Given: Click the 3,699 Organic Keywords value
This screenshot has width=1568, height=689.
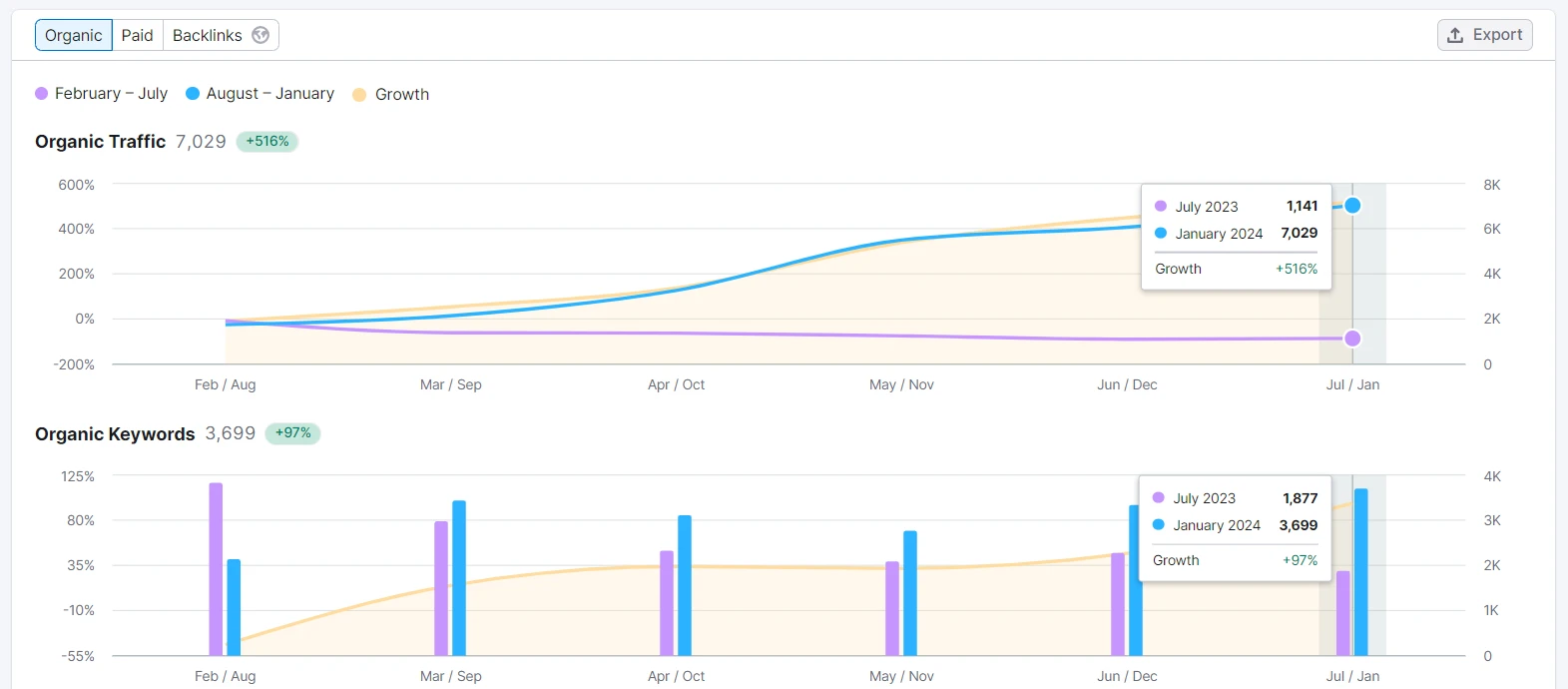Looking at the screenshot, I should (x=231, y=433).
